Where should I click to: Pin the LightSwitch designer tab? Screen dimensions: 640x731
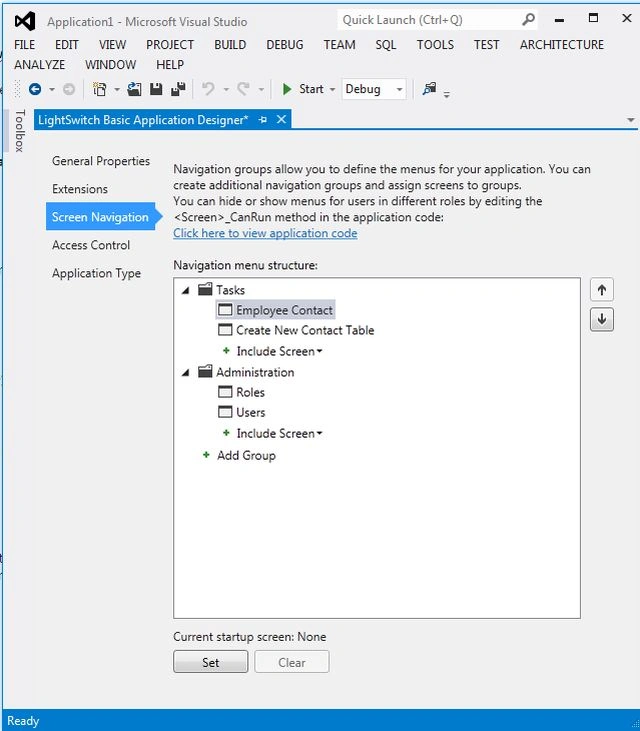pos(263,120)
